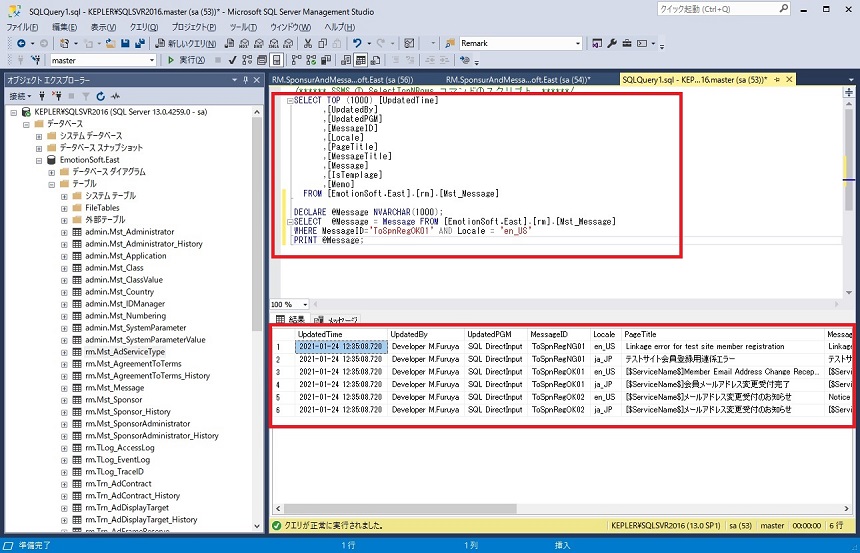This screenshot has height=553, width=860.
Task: Select the rm.Mst_Sponsor_History table
Action: click(128, 412)
